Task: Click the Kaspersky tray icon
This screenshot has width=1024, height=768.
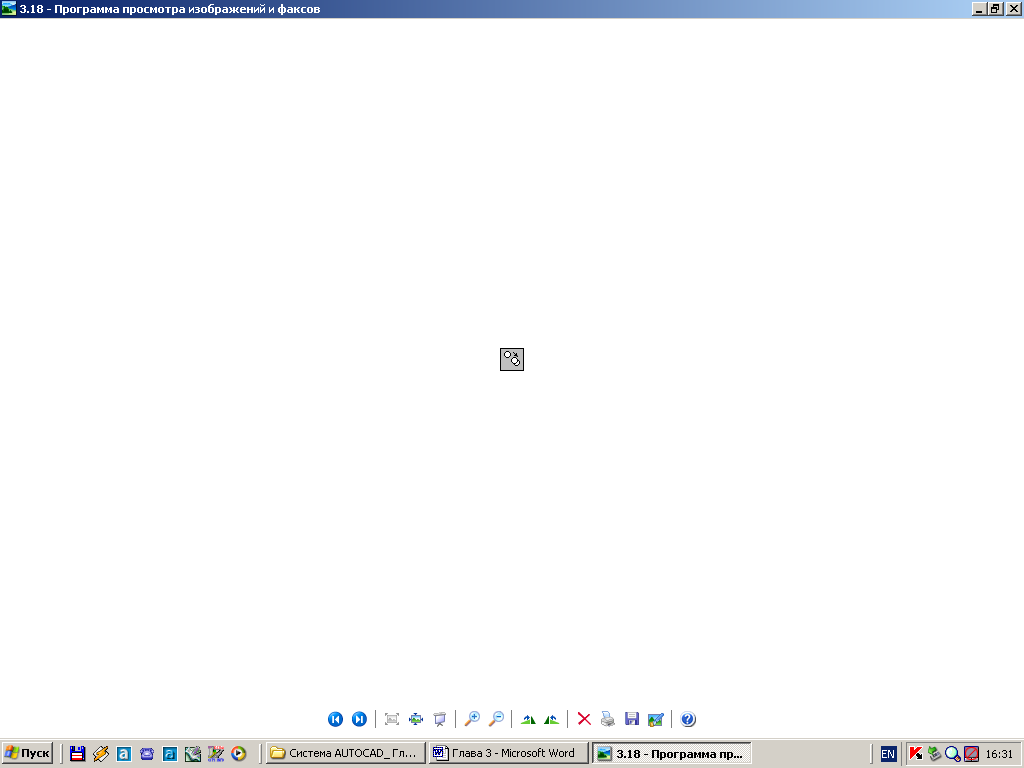Action: (916, 754)
